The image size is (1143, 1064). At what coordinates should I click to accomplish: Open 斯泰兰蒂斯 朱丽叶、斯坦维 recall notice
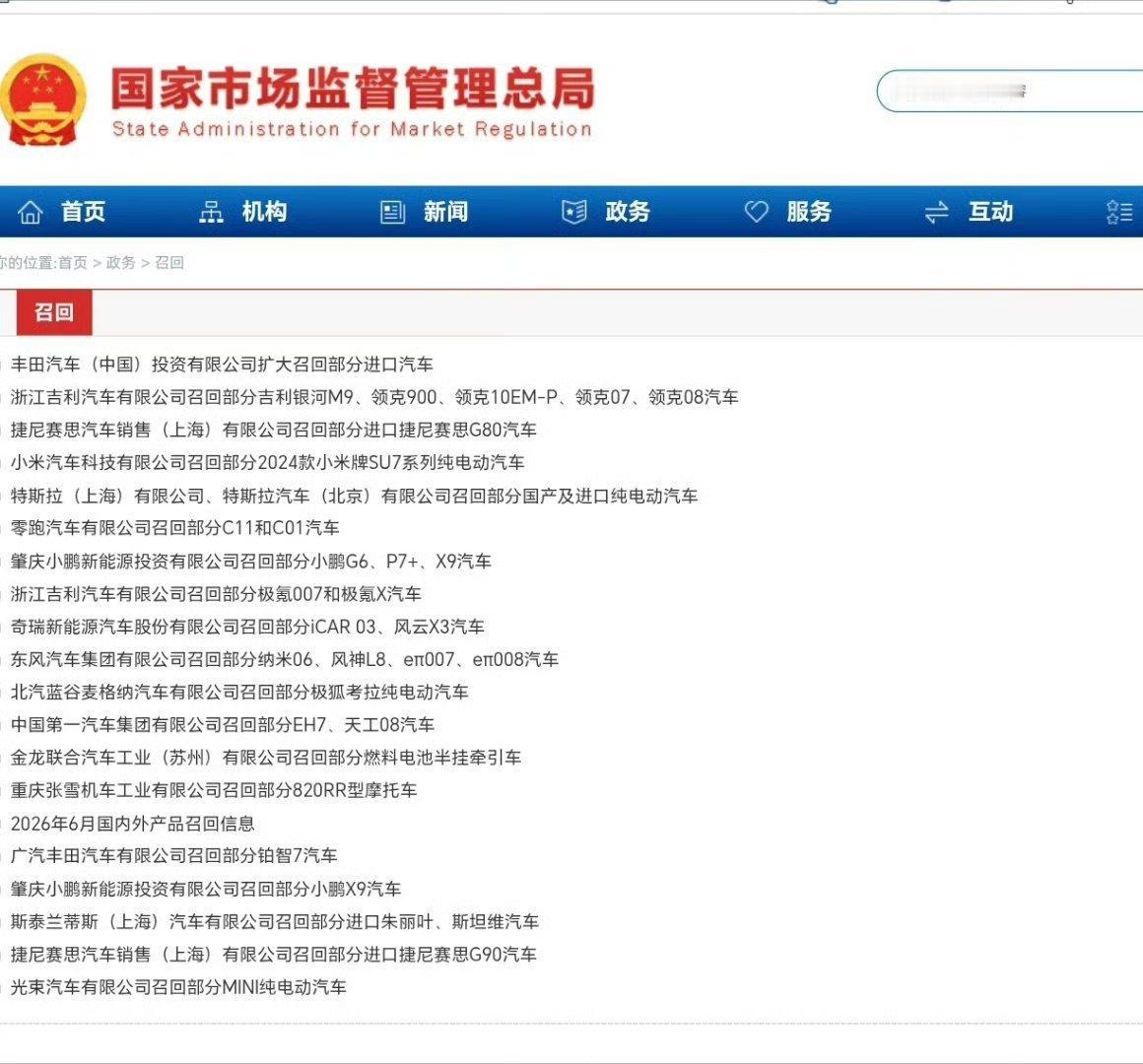[x=275, y=922]
